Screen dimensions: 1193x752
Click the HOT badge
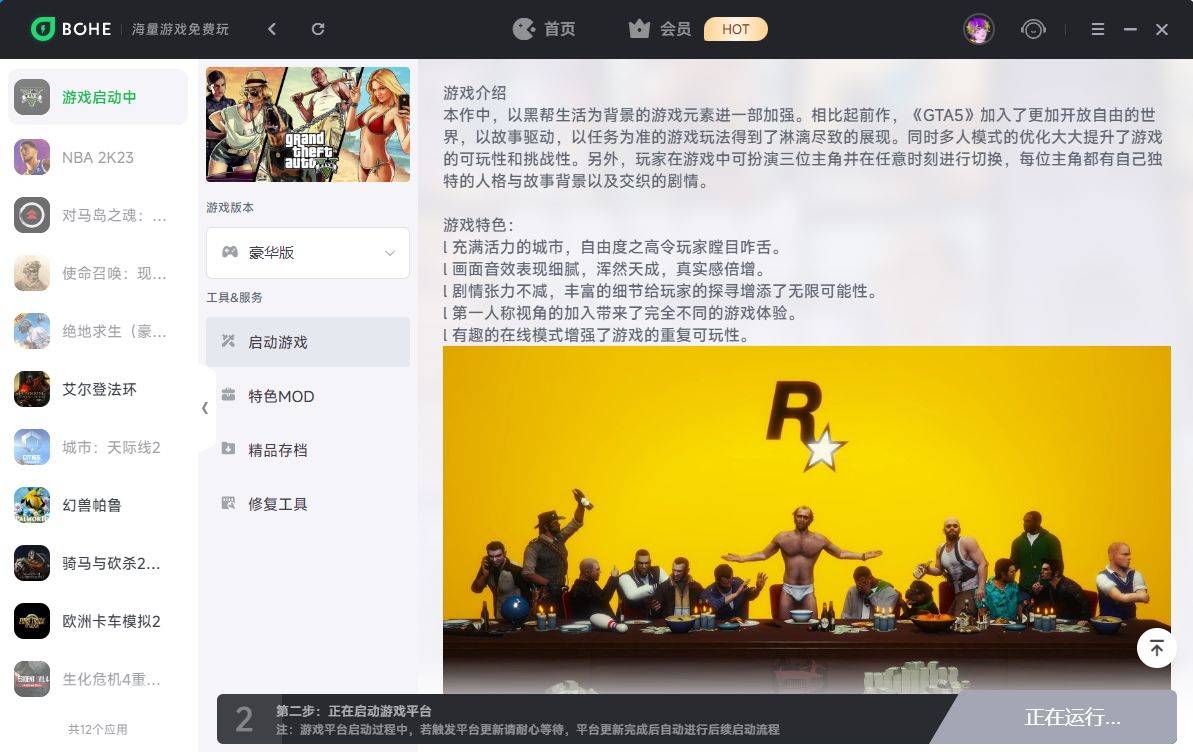735,29
